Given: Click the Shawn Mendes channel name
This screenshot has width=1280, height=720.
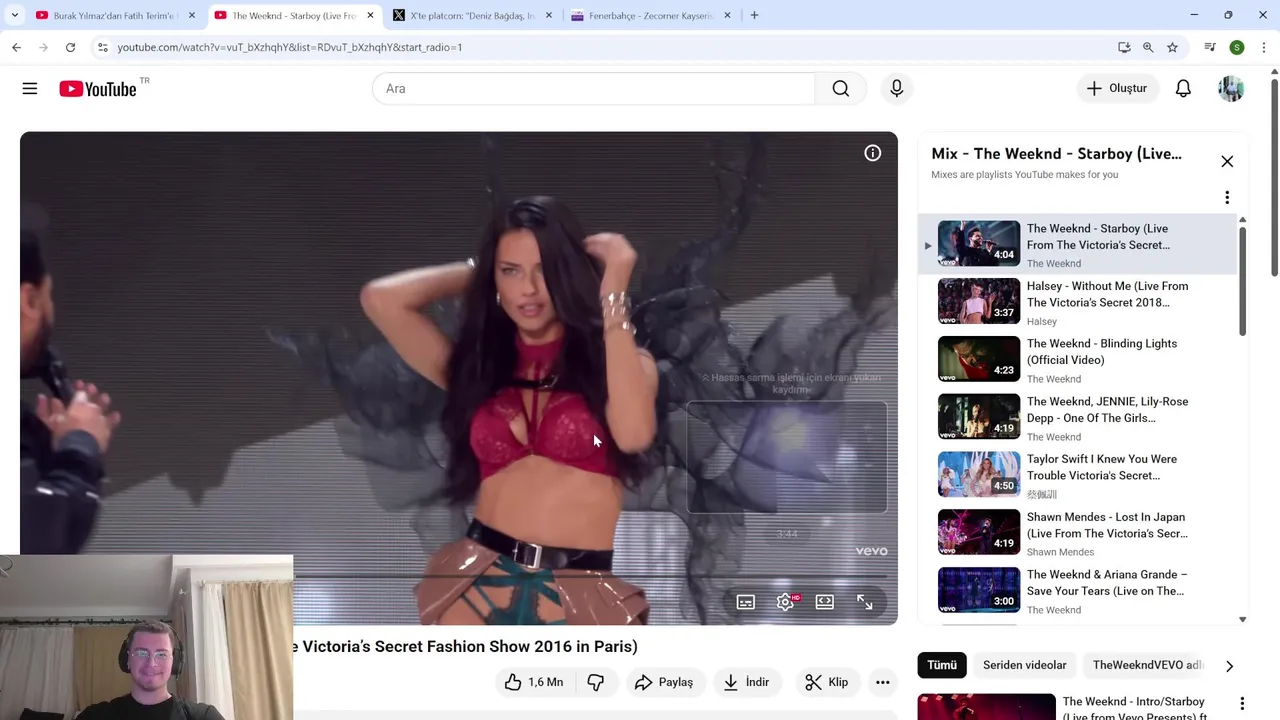Looking at the screenshot, I should tap(1060, 552).
